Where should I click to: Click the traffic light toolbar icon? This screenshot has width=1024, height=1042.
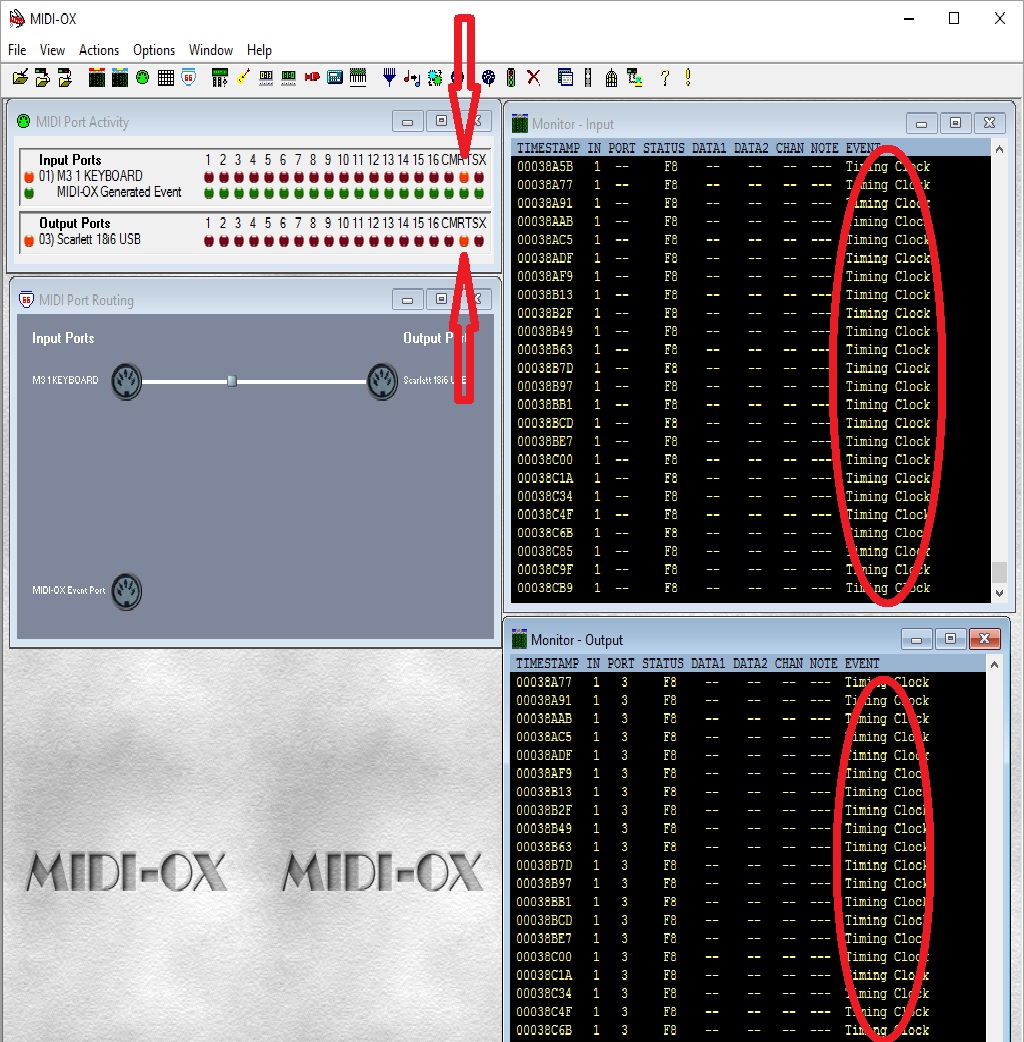[x=510, y=78]
